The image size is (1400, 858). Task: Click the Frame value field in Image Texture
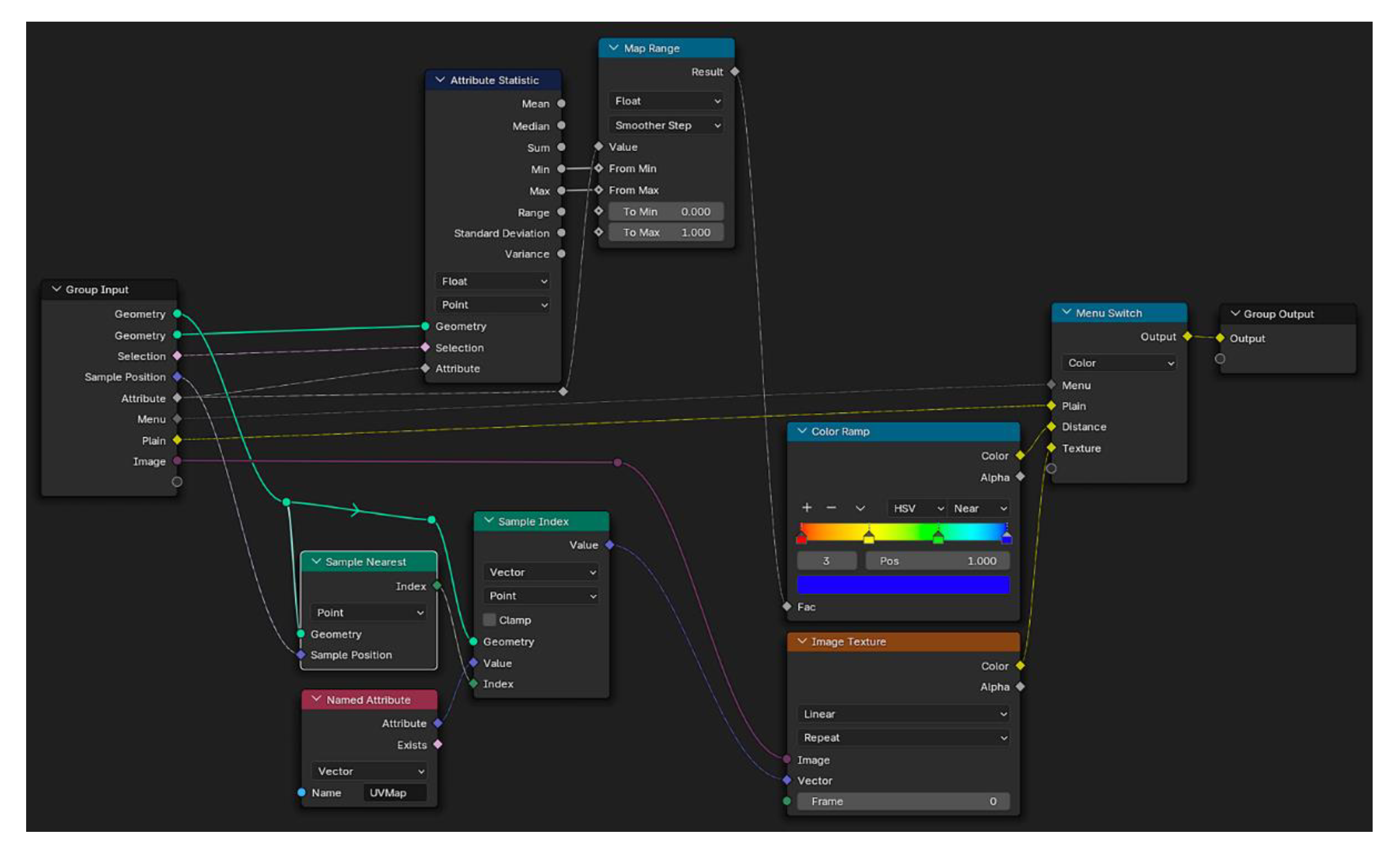[903, 801]
